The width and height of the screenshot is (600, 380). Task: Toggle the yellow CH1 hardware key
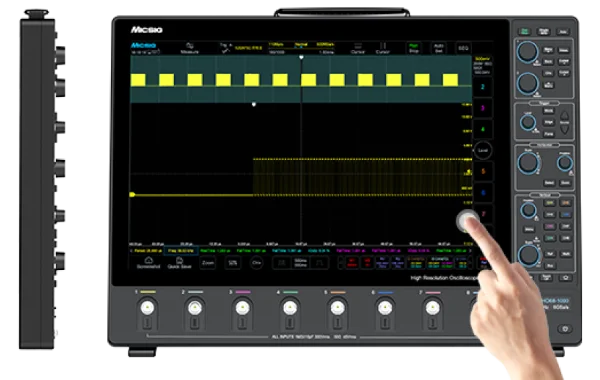coord(549,203)
